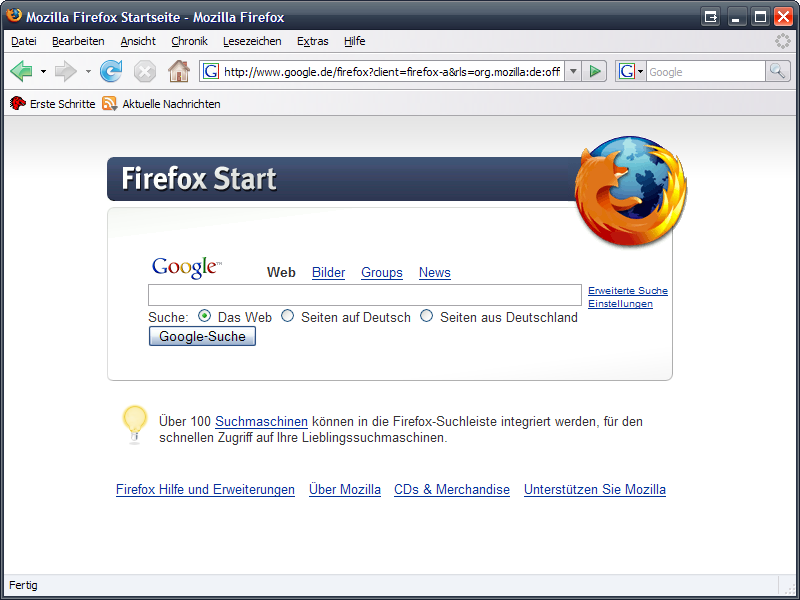Image resolution: width=800 pixels, height=600 pixels.
Task: Open the Aktuelle Nachrichten feed bookmark
Action: coord(161,104)
